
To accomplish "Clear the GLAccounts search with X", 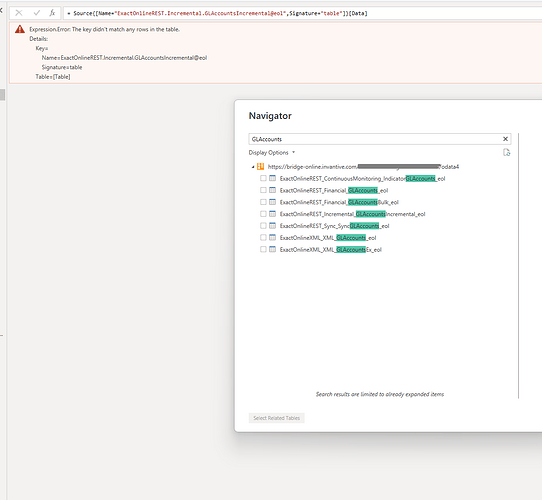I will point(505,139).
